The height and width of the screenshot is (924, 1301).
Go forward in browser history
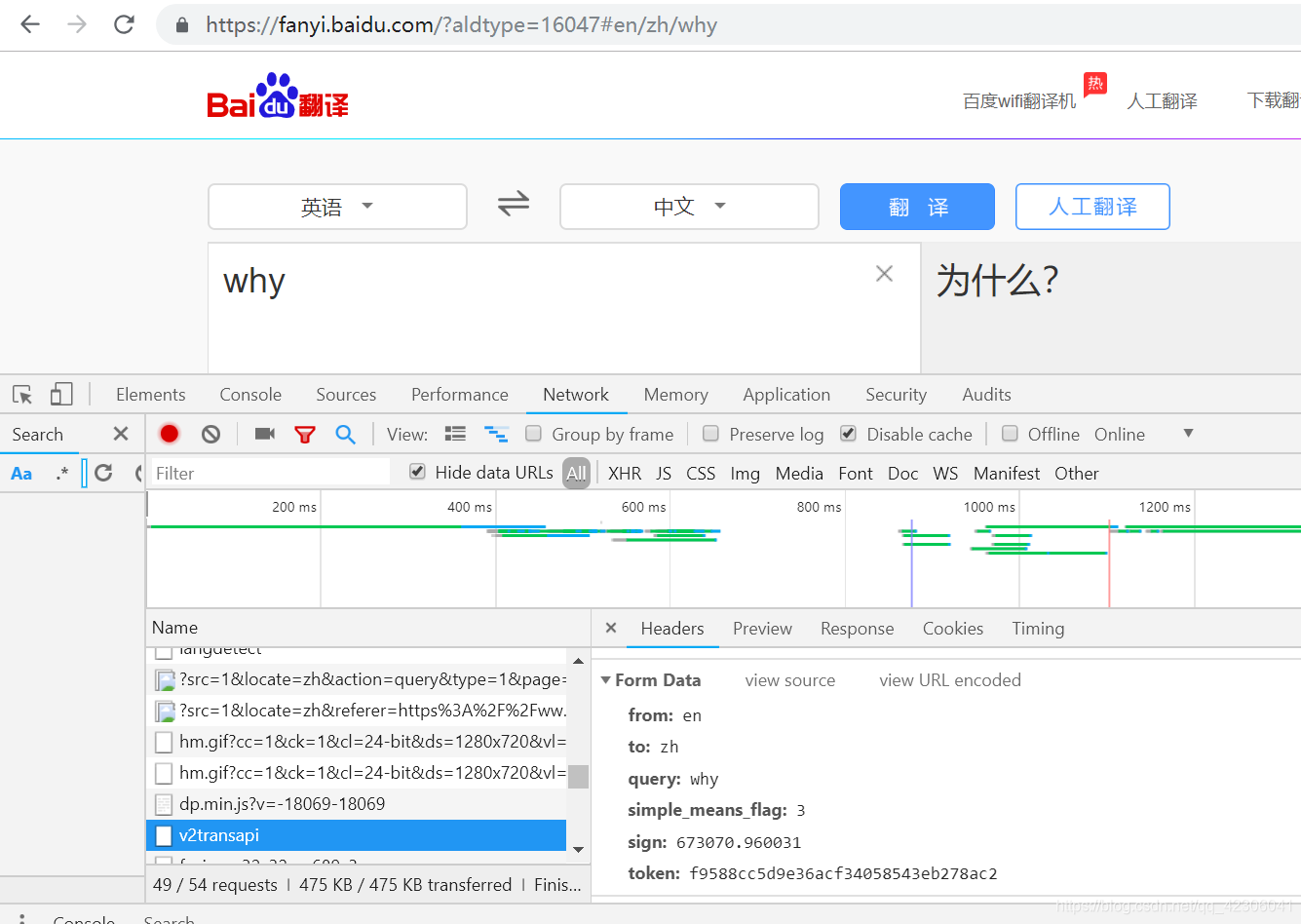77,24
